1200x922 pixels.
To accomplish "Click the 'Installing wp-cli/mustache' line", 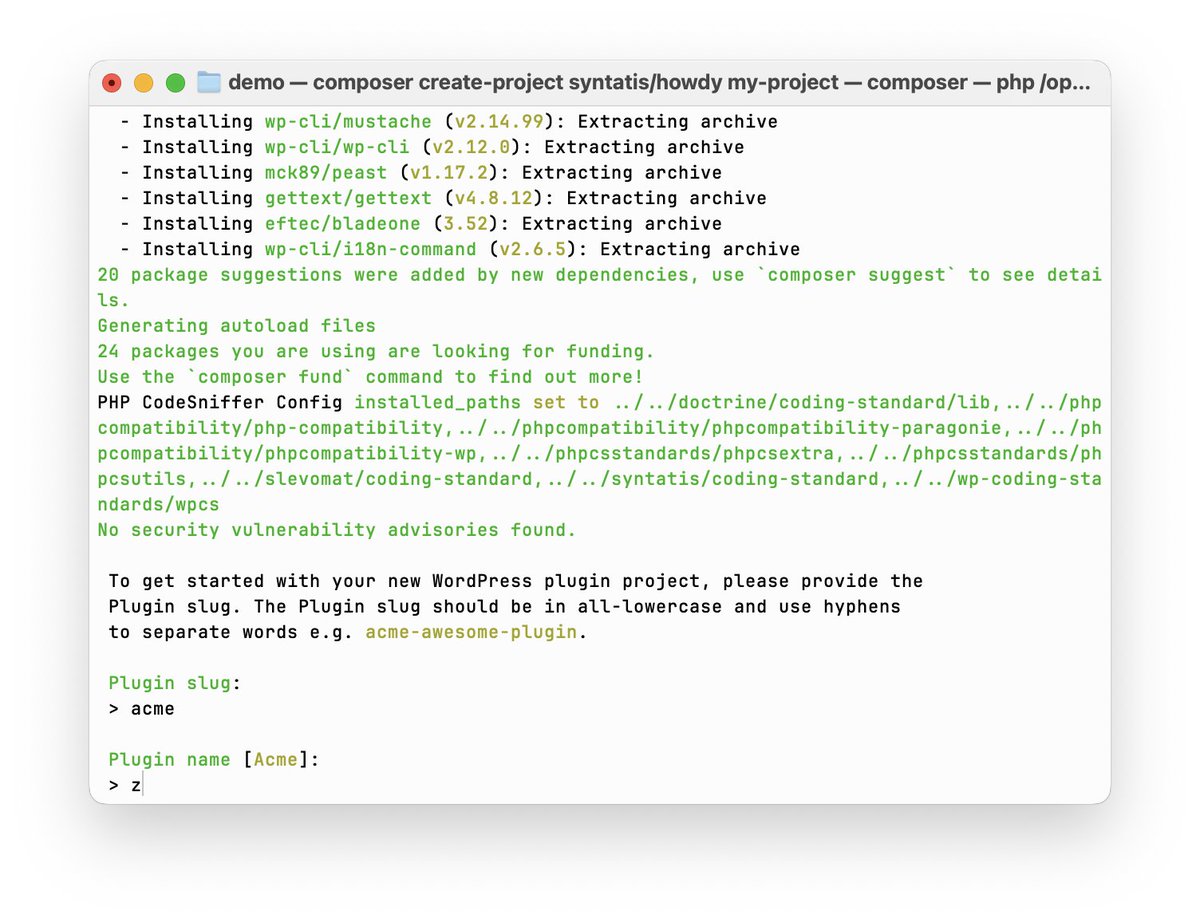I will 449,122.
